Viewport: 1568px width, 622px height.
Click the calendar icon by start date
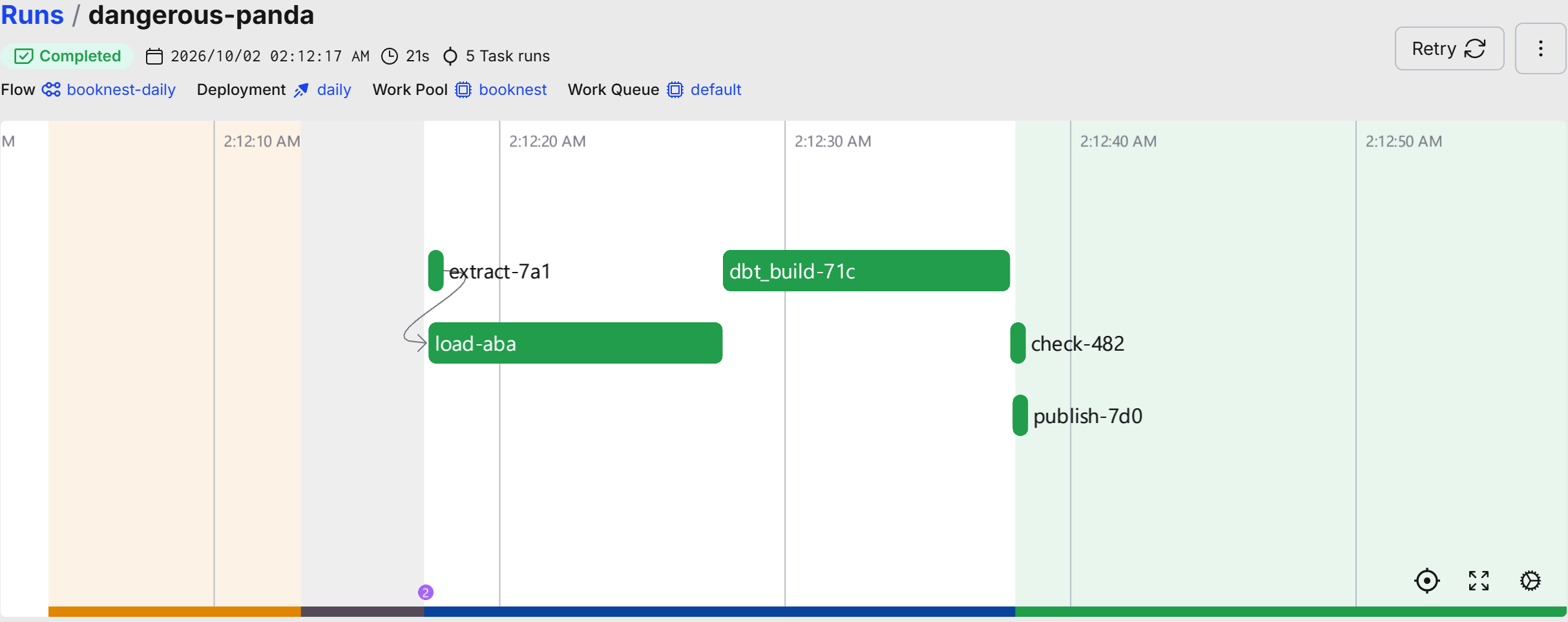tap(154, 56)
